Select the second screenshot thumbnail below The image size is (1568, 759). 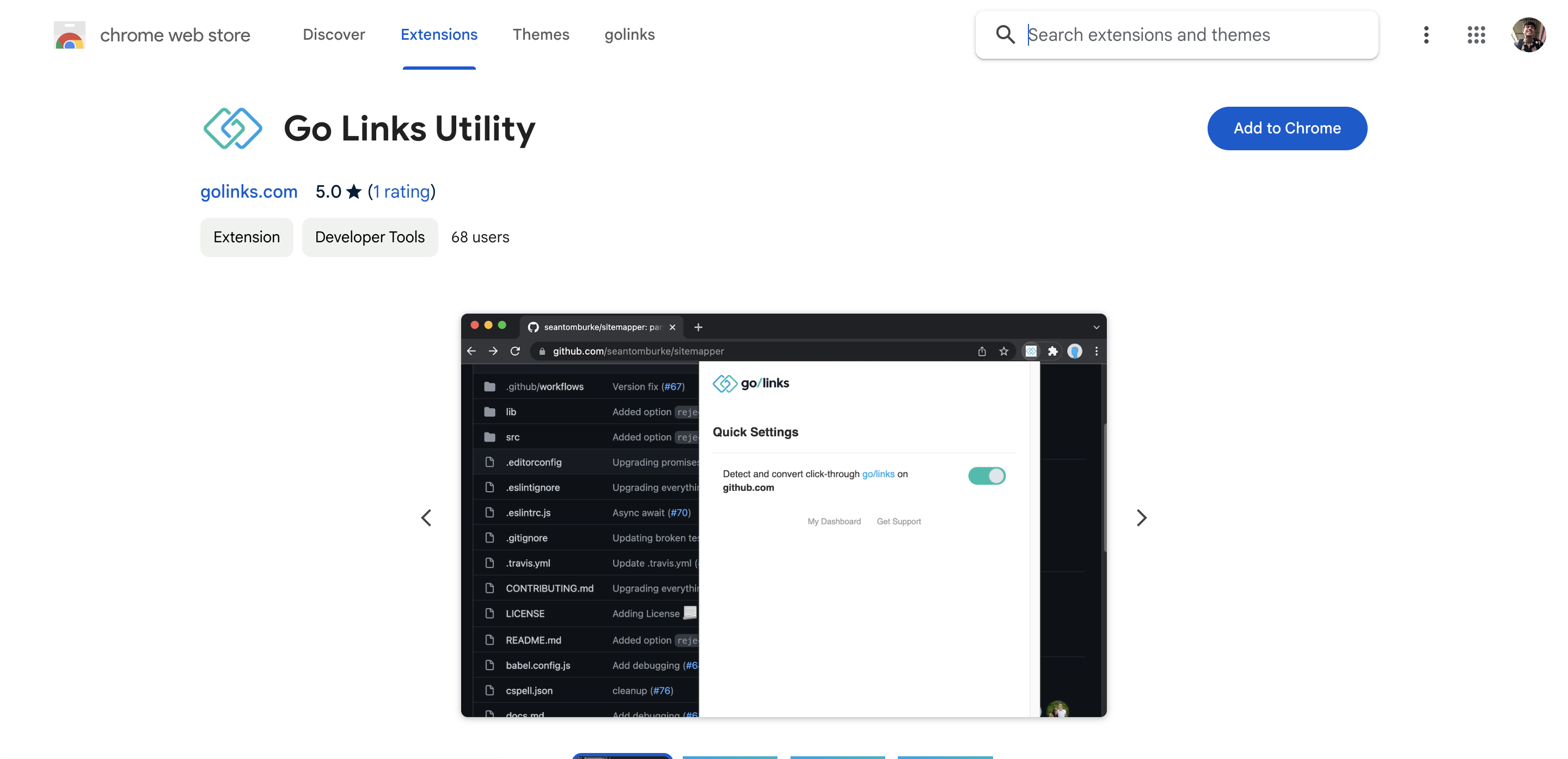(x=729, y=757)
